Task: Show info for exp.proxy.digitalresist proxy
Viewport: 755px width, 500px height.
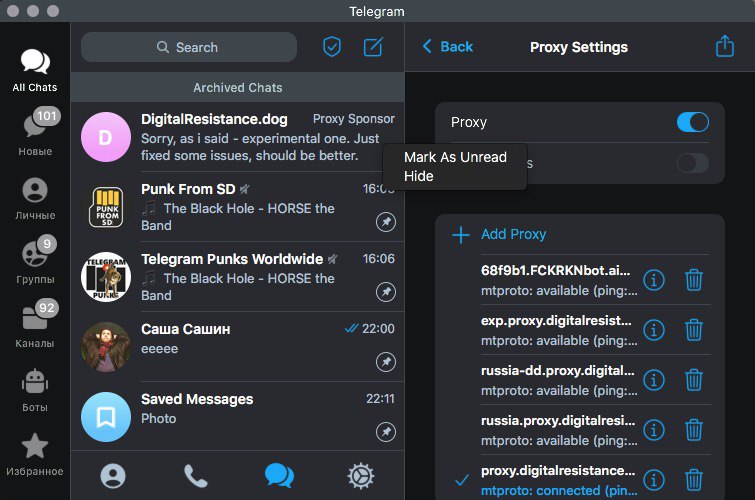Action: [654, 330]
